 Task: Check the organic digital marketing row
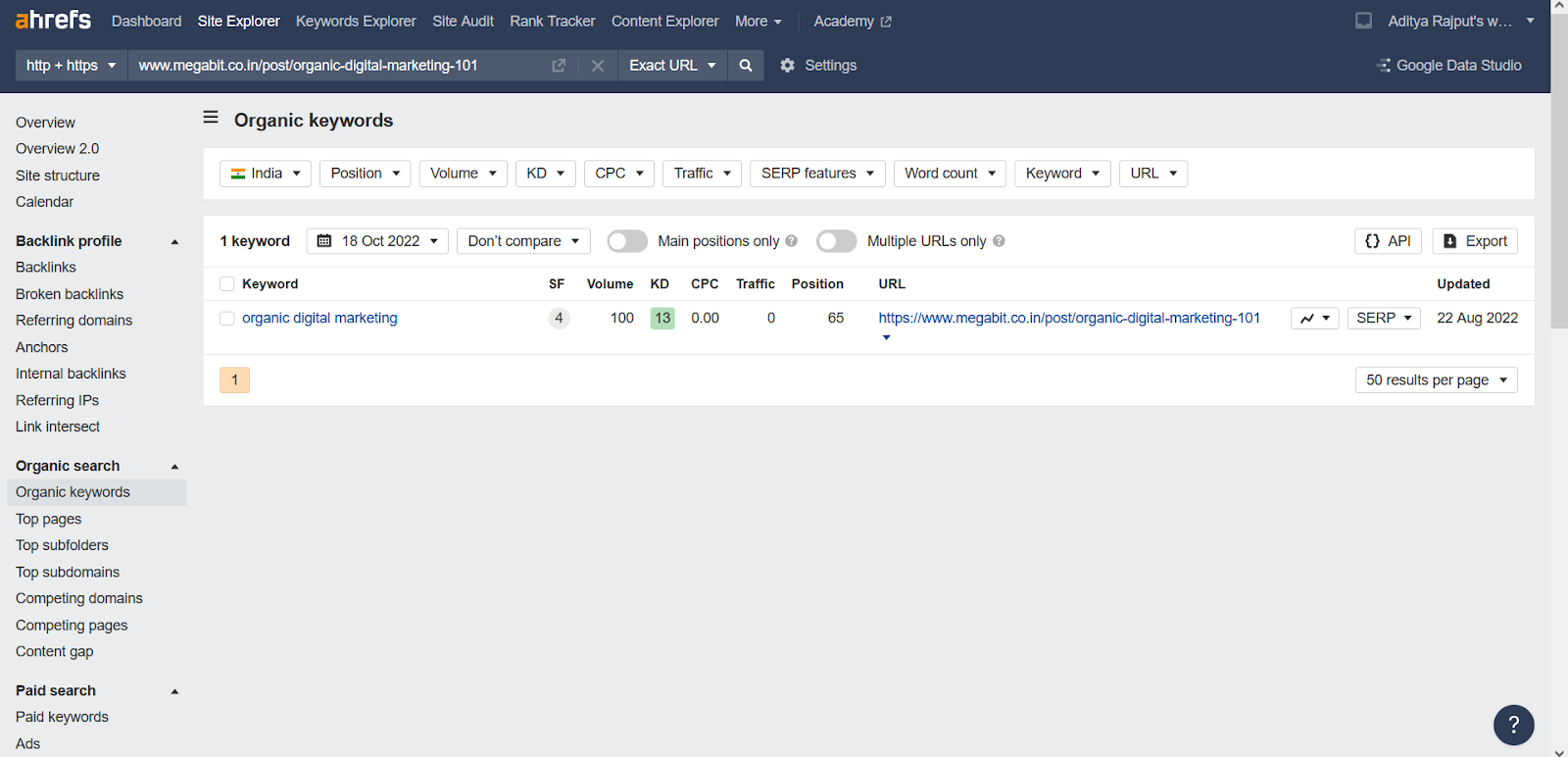[x=227, y=319]
